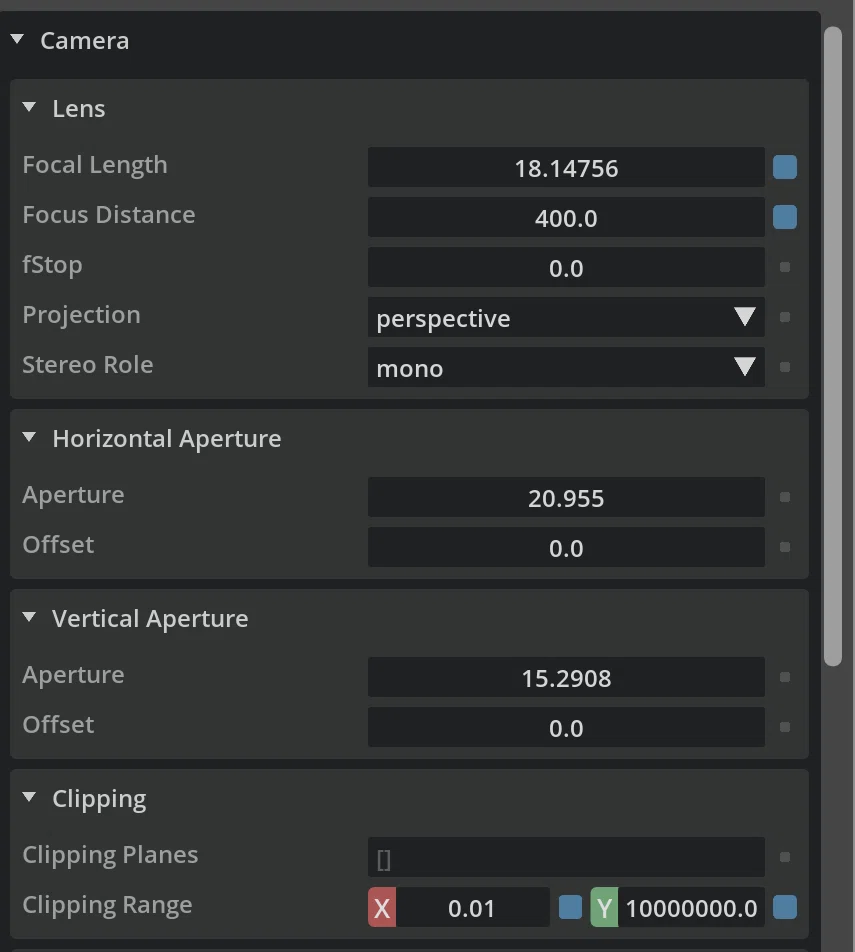This screenshot has height=952, width=855.
Task: Click blue override indicator beside Focus Distance
Action: (785, 217)
